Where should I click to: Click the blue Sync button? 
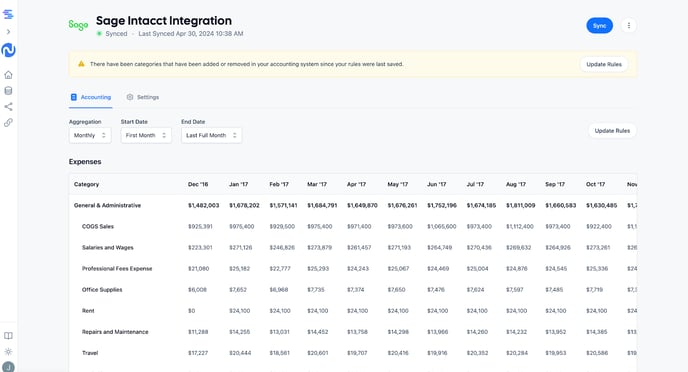coord(599,25)
